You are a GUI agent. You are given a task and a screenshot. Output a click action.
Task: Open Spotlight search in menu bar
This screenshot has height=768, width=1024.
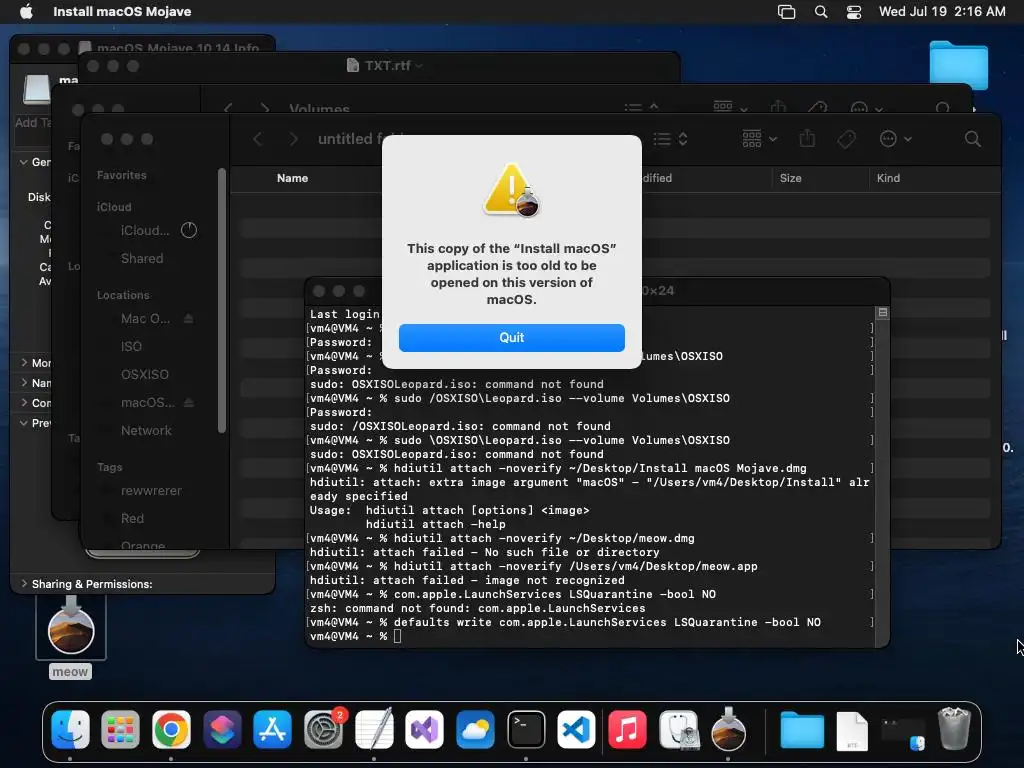click(821, 12)
